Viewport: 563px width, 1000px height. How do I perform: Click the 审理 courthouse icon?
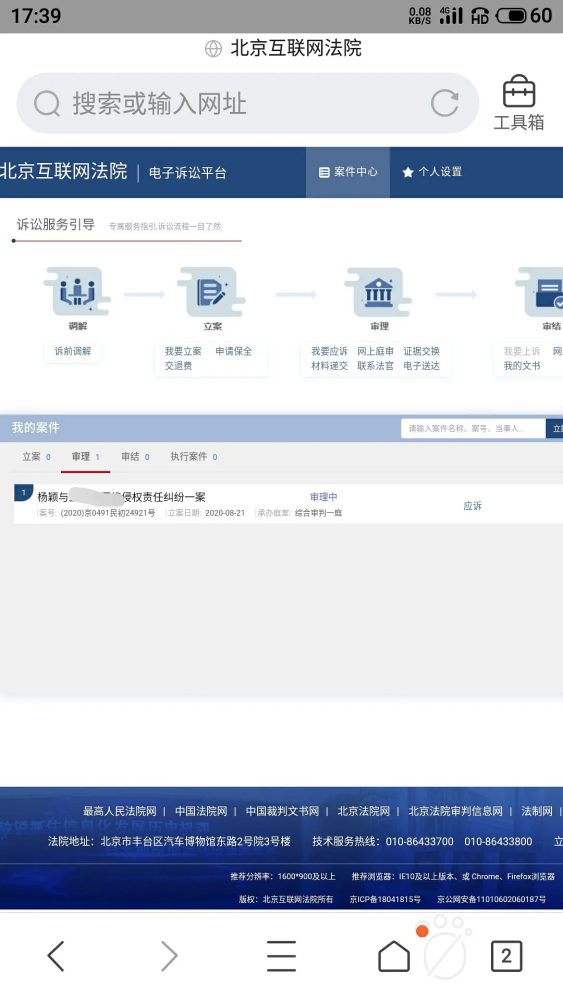tap(378, 292)
